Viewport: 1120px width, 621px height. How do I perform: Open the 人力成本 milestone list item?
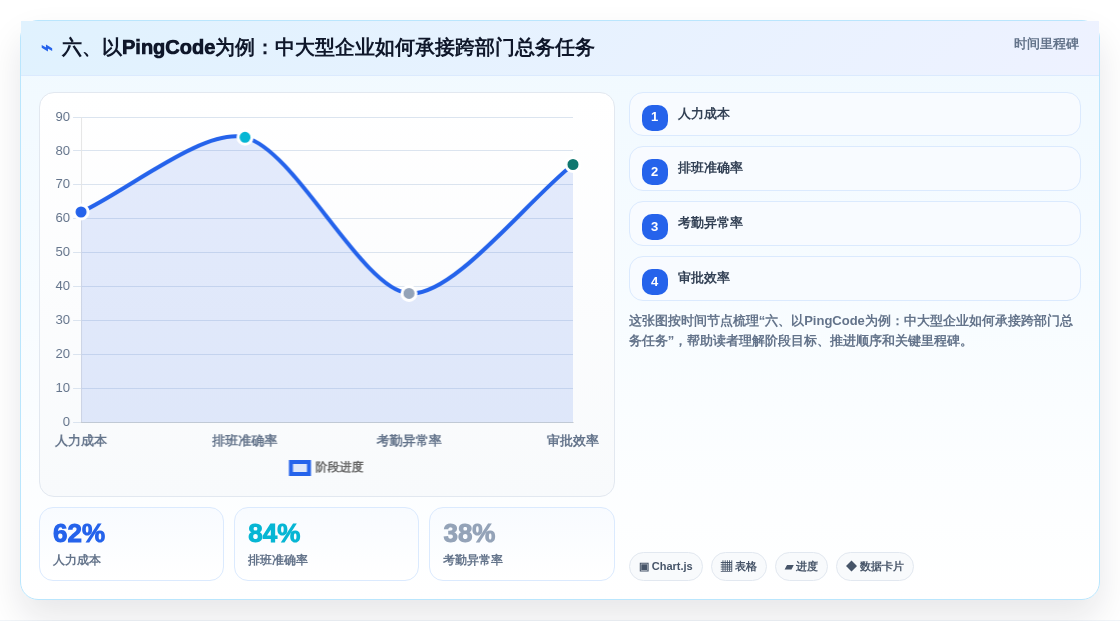coord(854,114)
